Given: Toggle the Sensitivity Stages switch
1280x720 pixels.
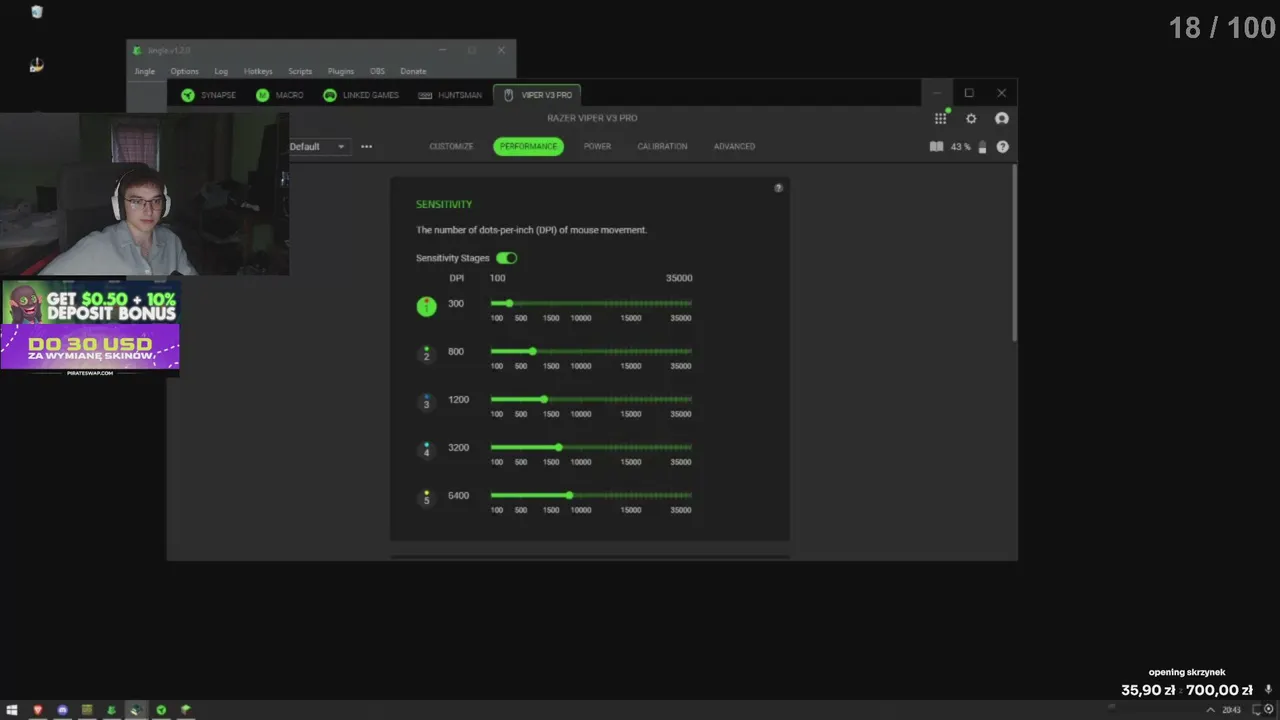Looking at the screenshot, I should tap(507, 258).
